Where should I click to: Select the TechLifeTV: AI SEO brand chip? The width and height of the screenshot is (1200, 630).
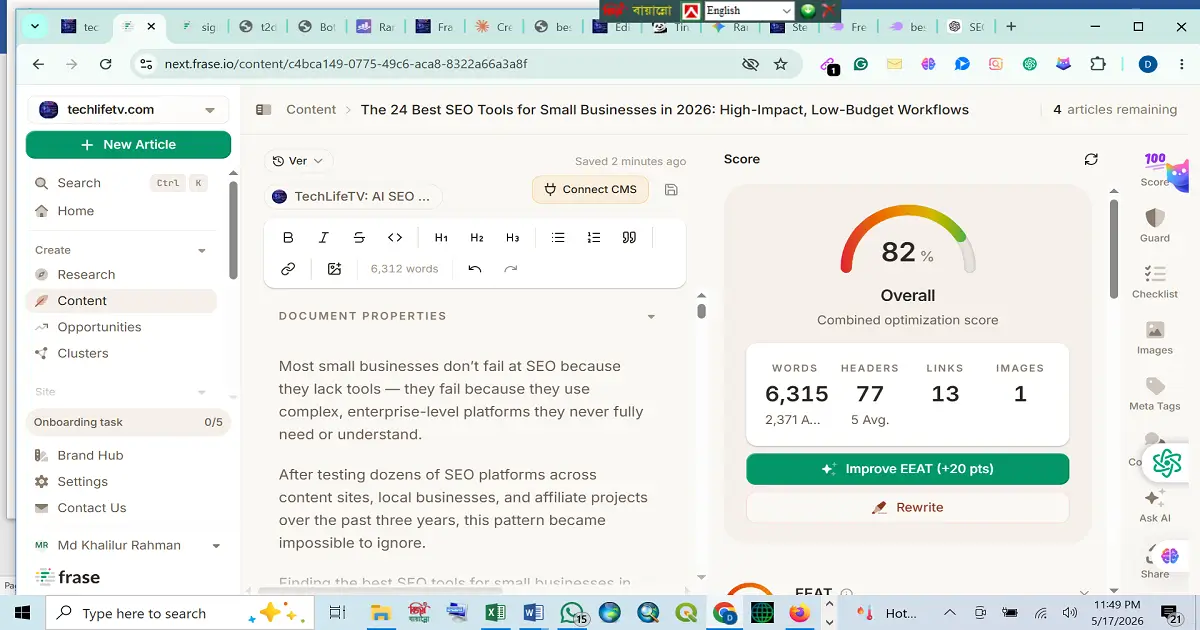[x=353, y=197]
